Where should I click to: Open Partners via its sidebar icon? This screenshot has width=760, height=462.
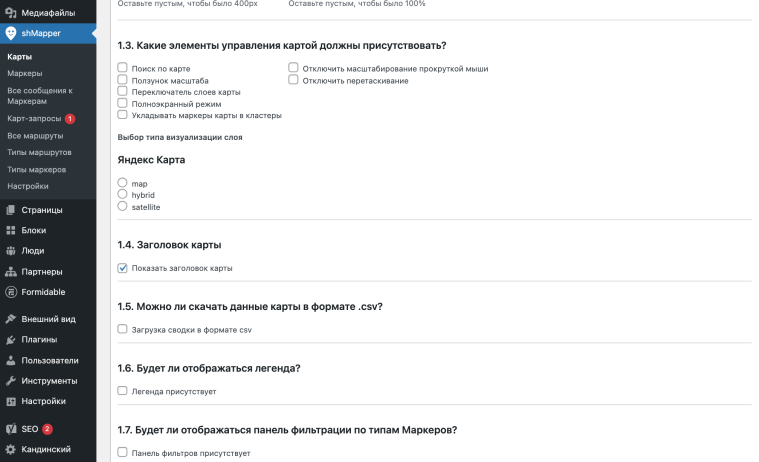coord(10,272)
